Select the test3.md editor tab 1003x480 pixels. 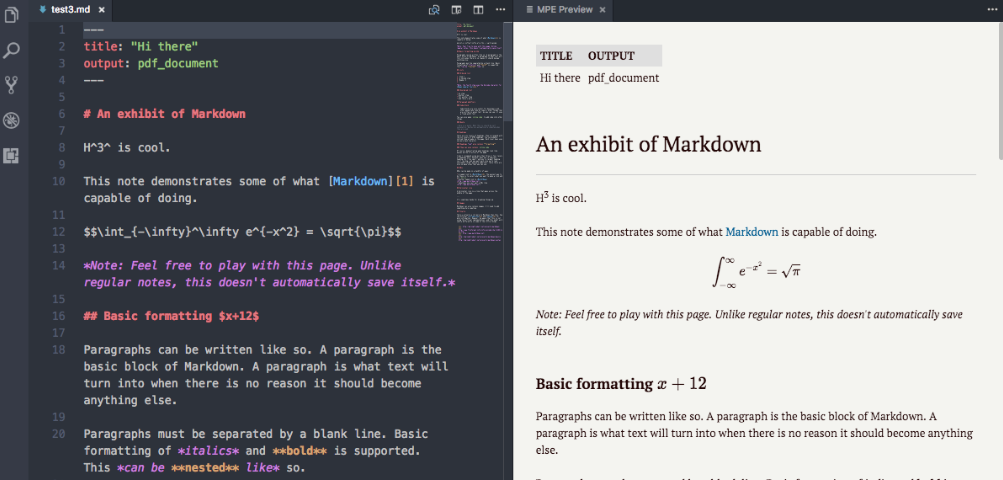pyautogui.click(x=71, y=10)
